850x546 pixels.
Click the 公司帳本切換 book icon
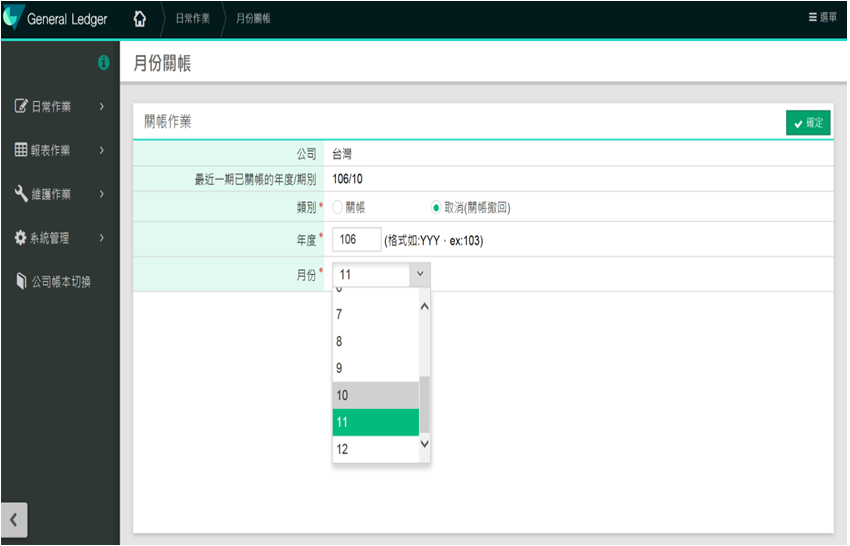[x=21, y=282]
